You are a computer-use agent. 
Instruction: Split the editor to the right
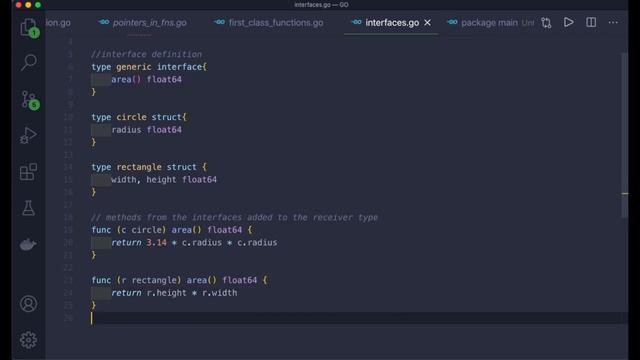pyautogui.click(x=591, y=22)
